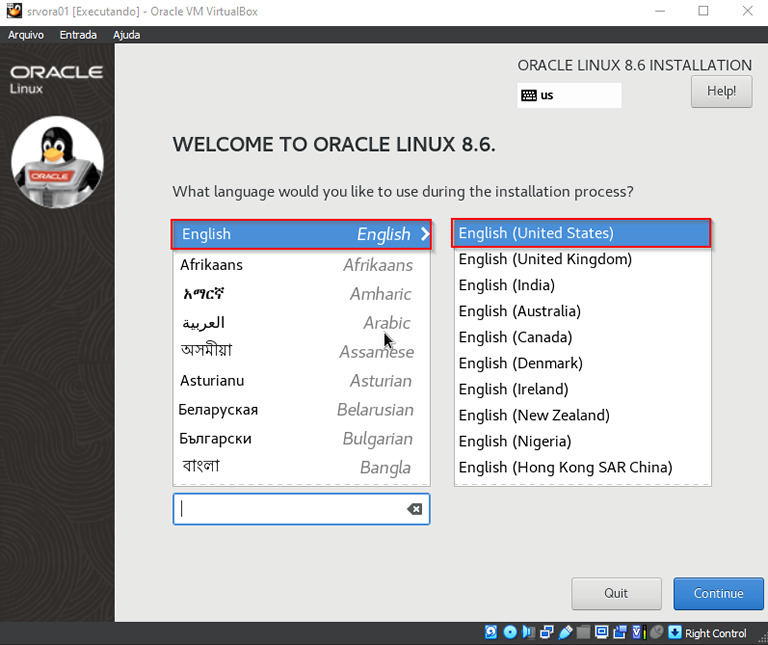Select Afrikaans in the language list

coord(301,265)
